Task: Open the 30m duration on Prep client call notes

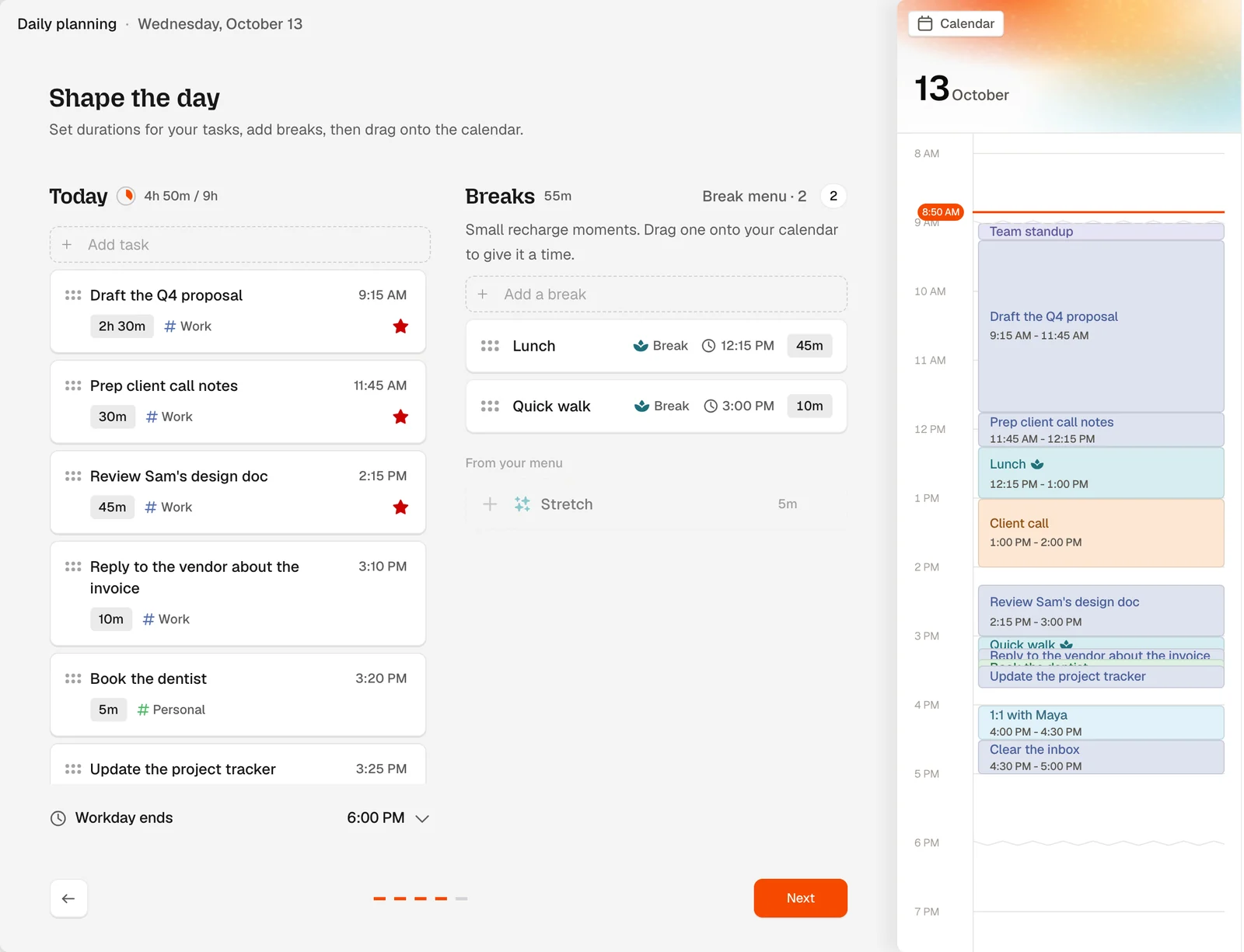Action: 113,417
